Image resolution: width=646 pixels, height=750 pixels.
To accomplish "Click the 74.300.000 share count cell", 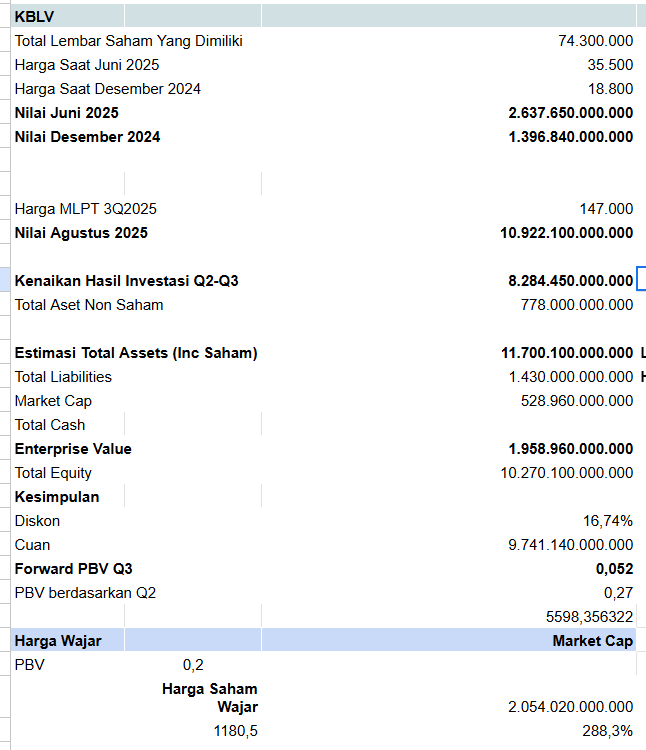I will click(x=595, y=41).
